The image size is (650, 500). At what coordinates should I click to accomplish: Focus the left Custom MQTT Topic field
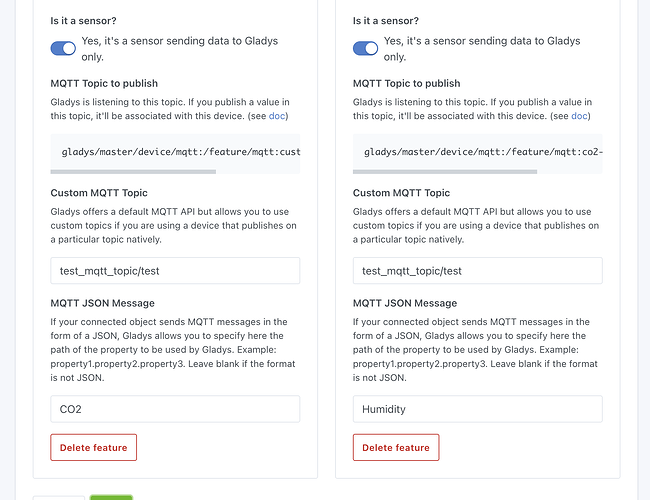(175, 271)
